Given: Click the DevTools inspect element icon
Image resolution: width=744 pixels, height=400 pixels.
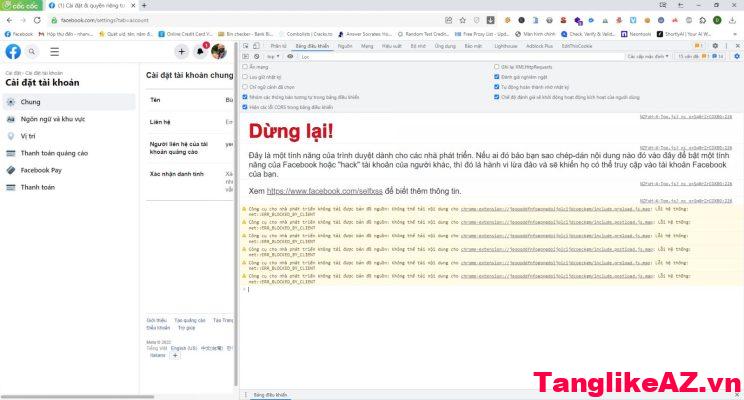Looking at the screenshot, I should [246, 46].
